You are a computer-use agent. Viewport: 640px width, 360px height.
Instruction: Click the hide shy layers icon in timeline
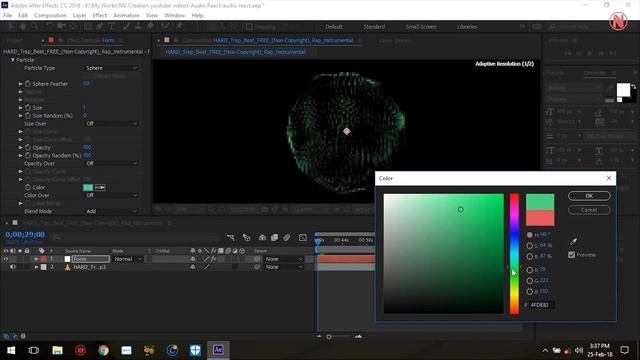(262, 238)
